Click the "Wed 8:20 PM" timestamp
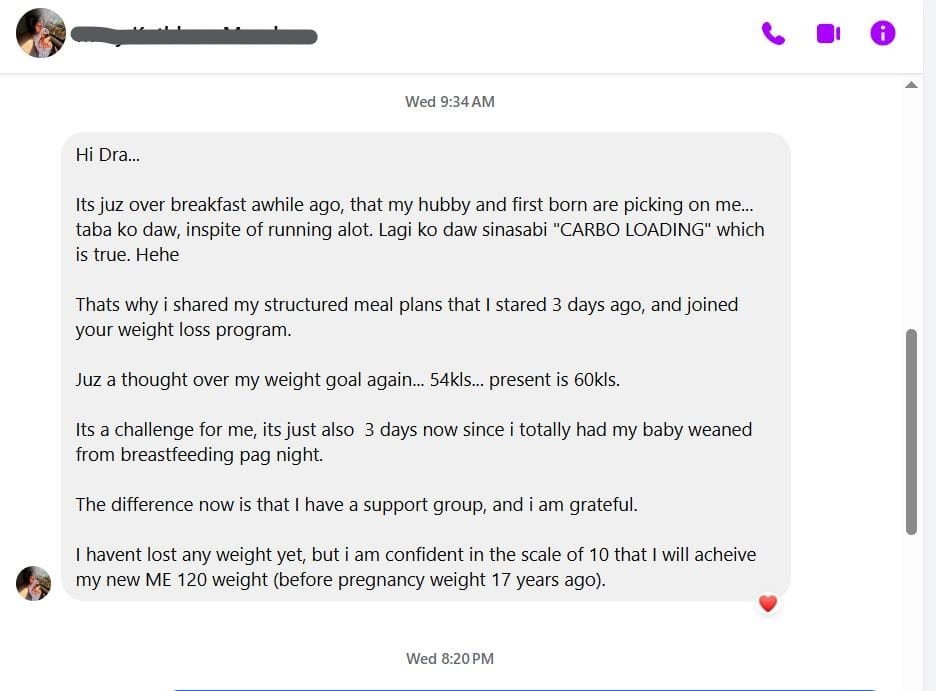Screen dimensions: 936x691 click(x=449, y=658)
